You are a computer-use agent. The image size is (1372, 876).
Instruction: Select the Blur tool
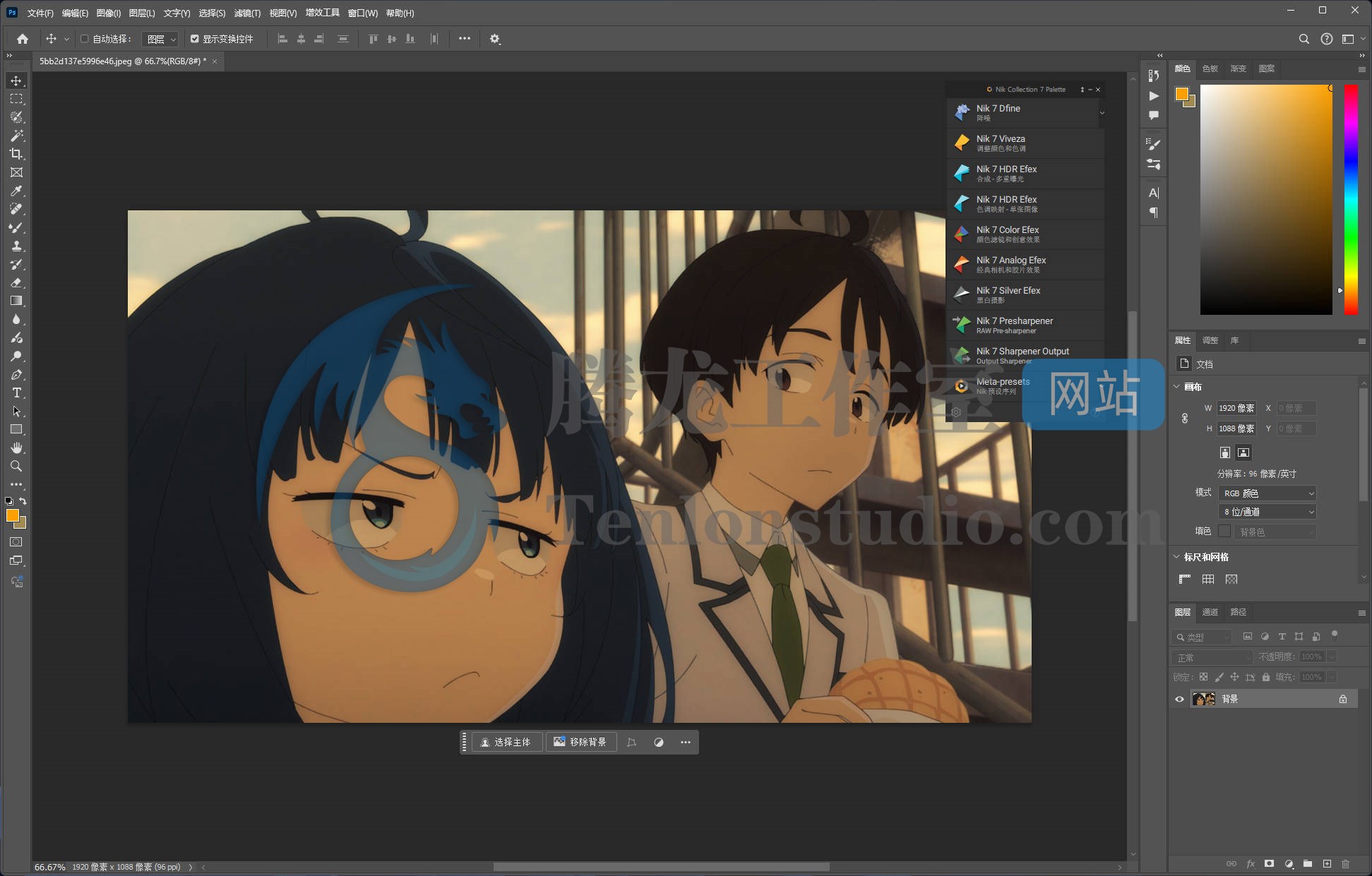click(16, 319)
